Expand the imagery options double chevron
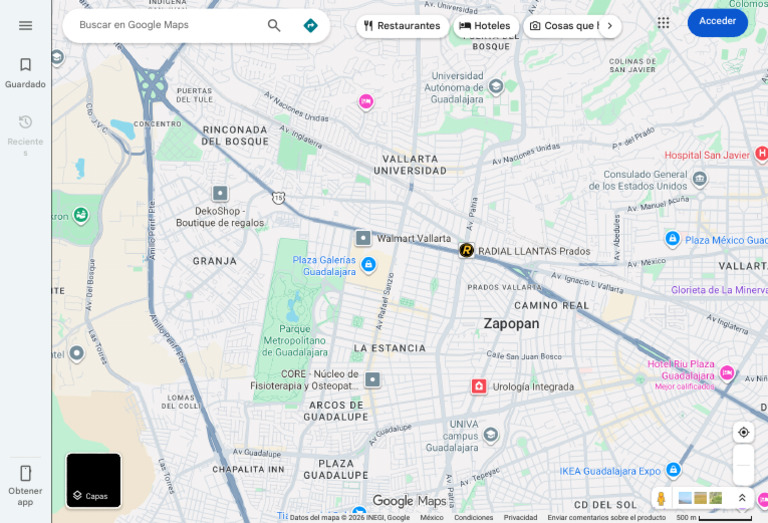Screen dimensions: 768x523 [742, 499]
